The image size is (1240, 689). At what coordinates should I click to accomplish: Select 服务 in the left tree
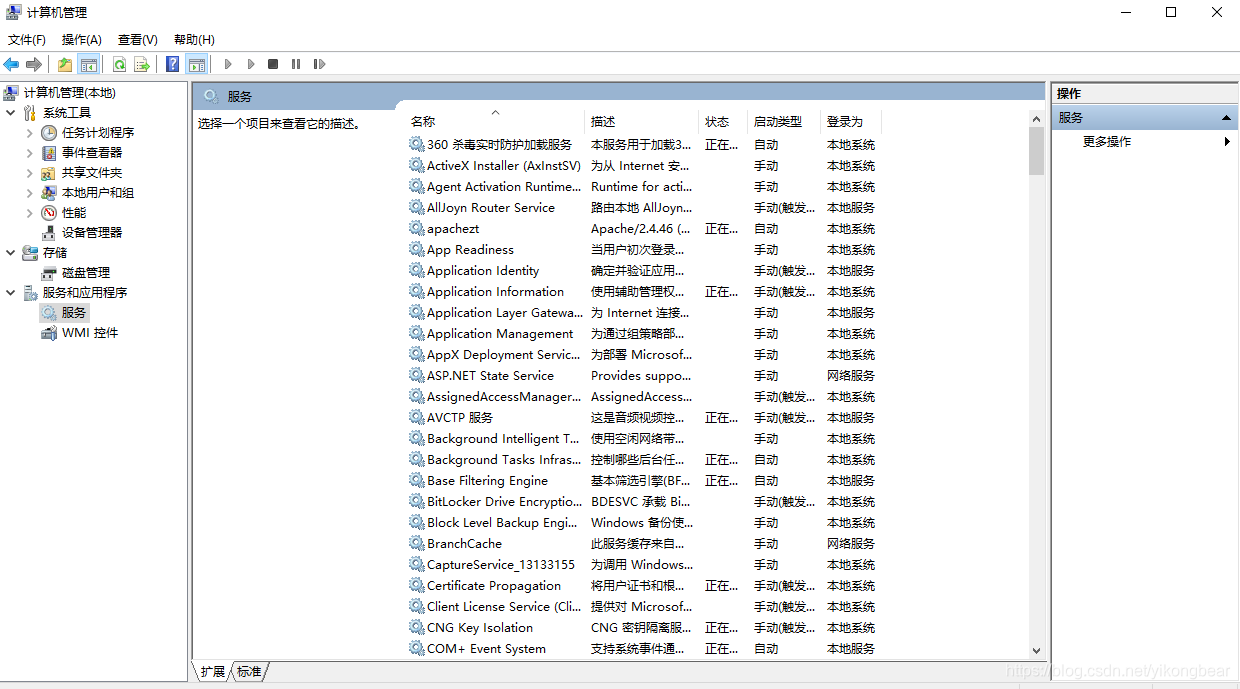pos(74,313)
